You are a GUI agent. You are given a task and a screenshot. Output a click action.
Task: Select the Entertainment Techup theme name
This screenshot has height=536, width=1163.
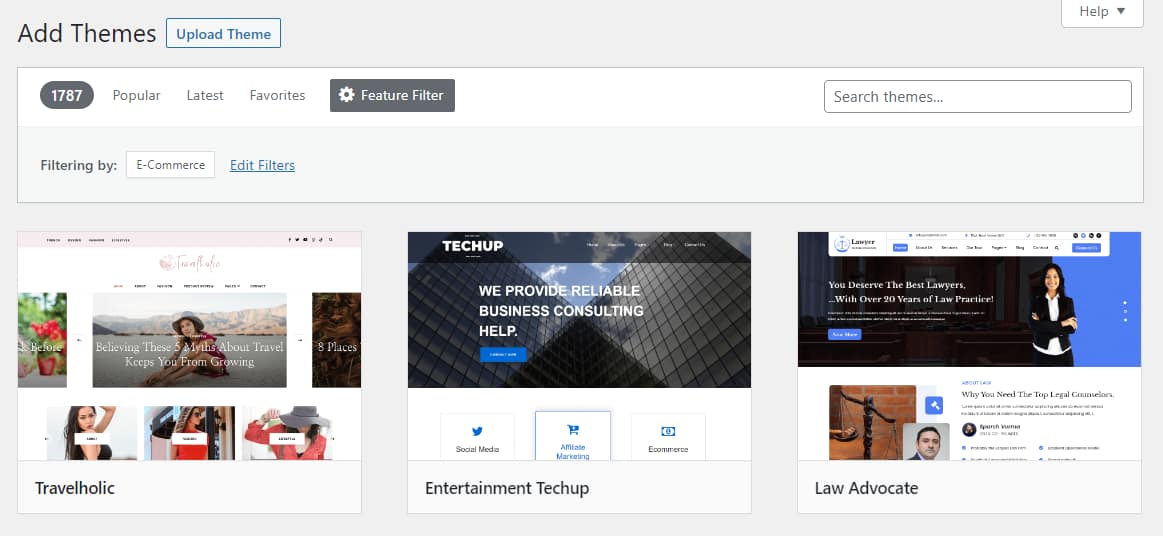507,488
